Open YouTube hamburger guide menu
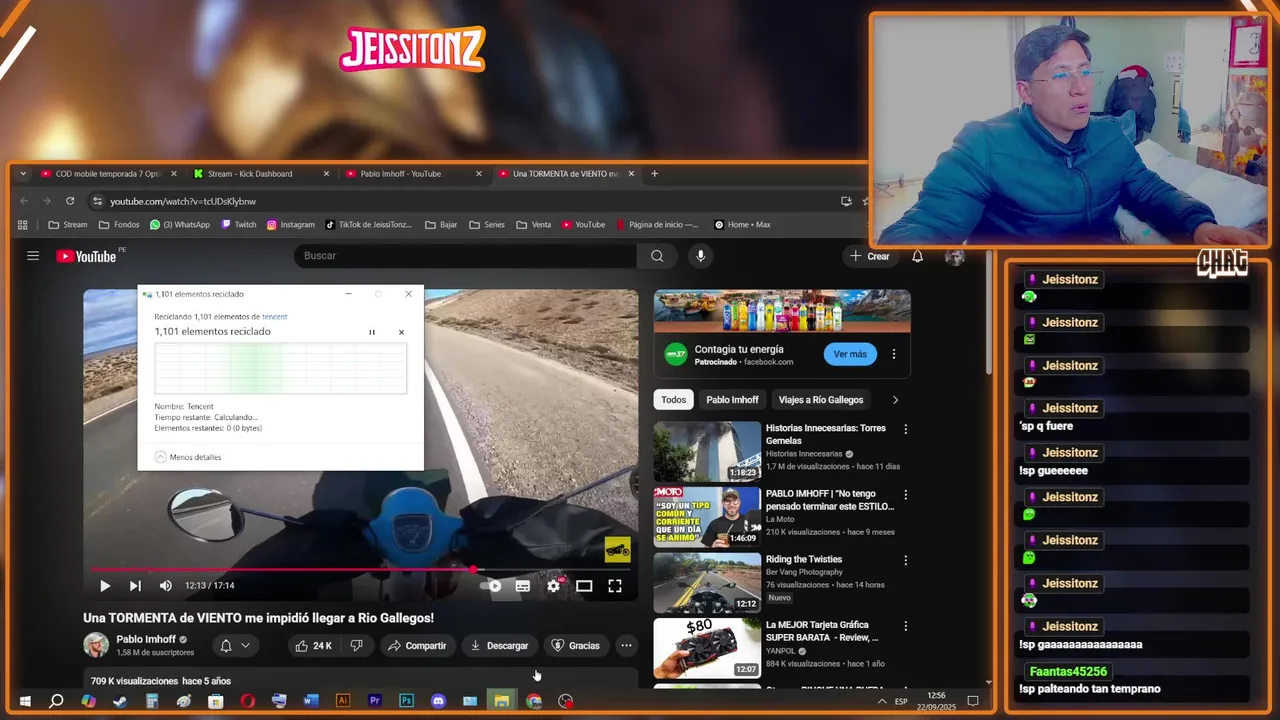Viewport: 1280px width, 720px height. coord(33,256)
